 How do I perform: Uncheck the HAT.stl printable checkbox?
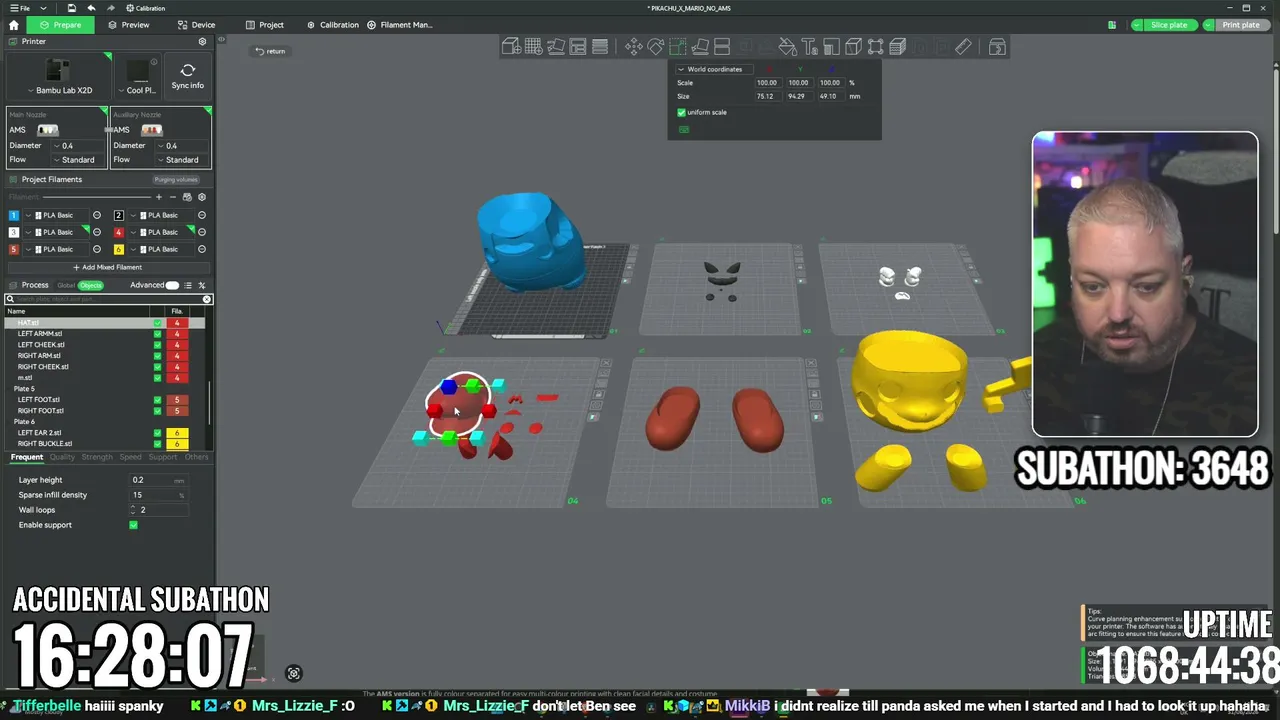[157, 323]
